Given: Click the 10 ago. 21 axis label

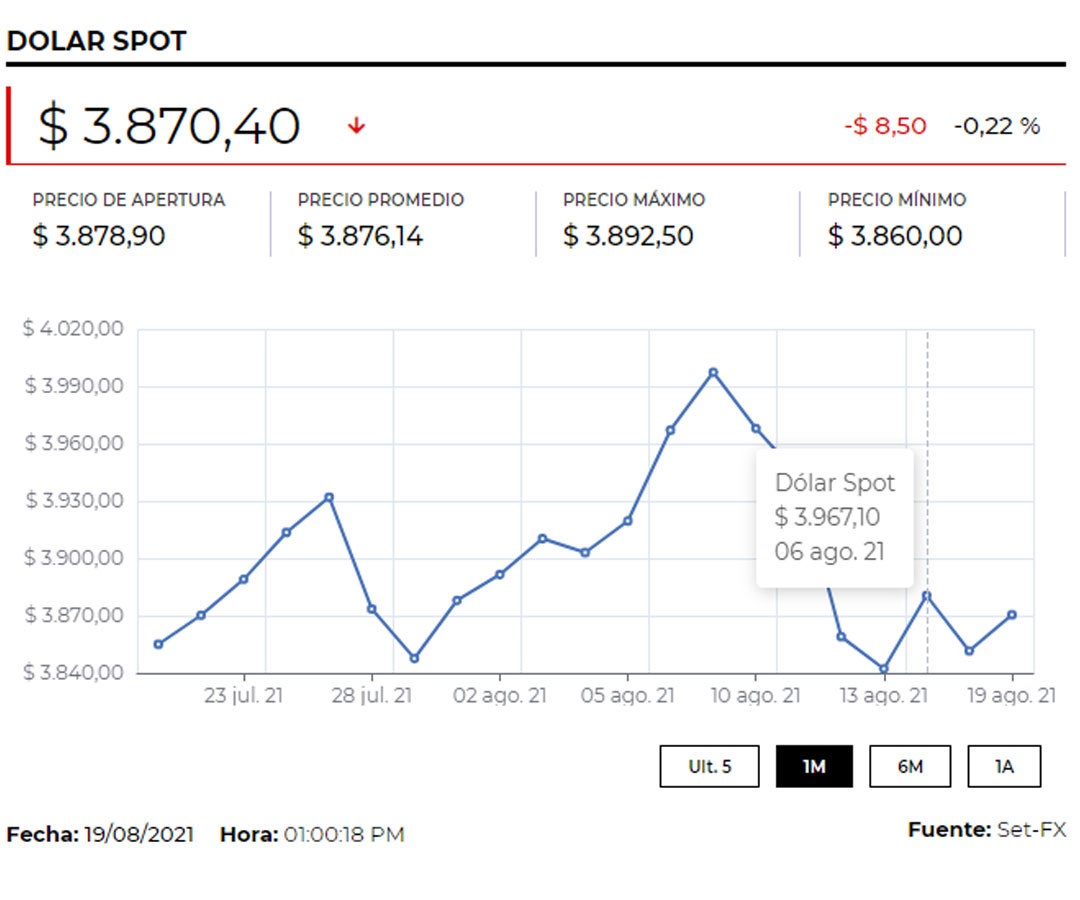Looking at the screenshot, I should coord(755,696).
